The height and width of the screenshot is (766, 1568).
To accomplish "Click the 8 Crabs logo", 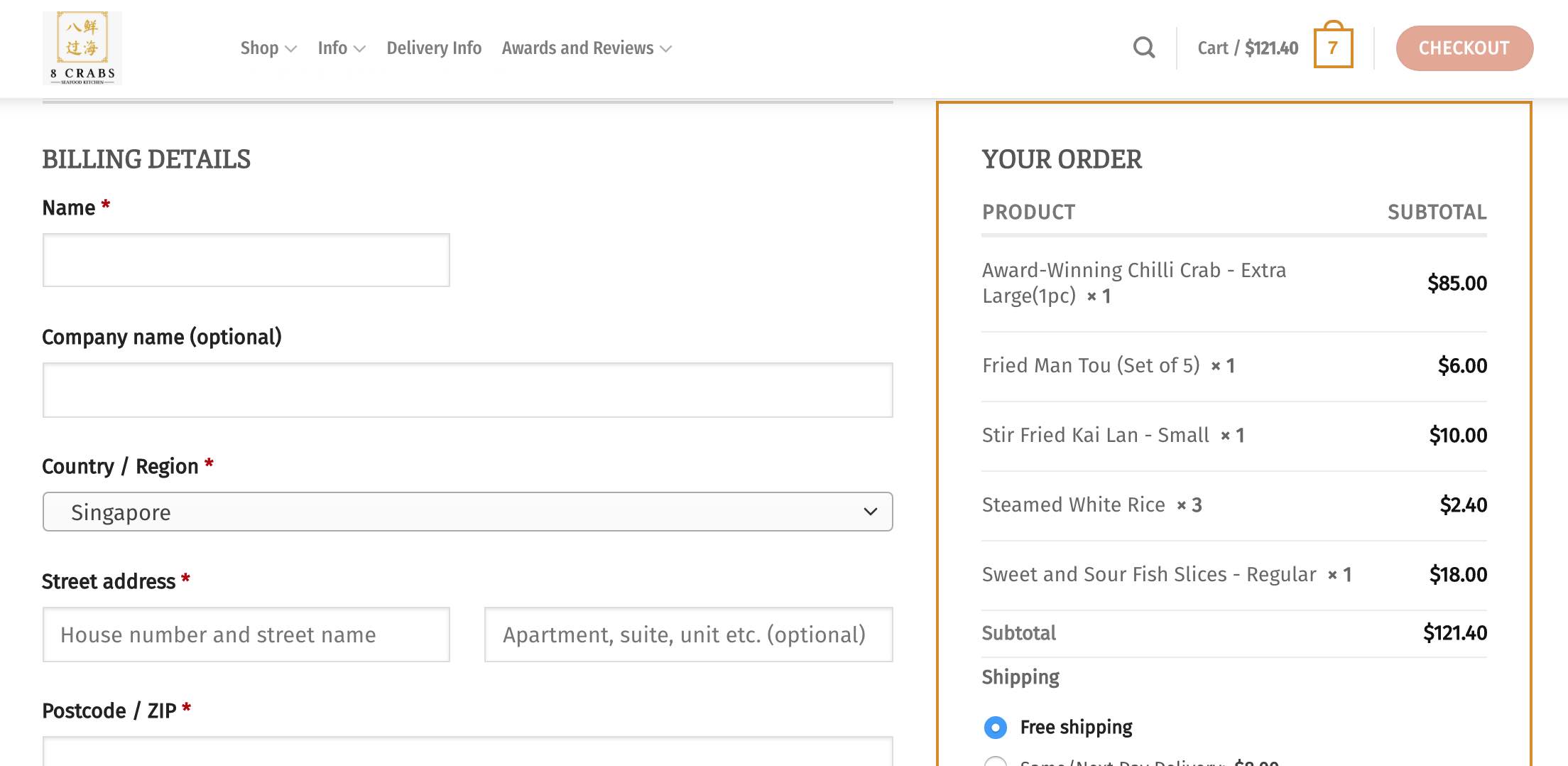I will (x=82, y=48).
